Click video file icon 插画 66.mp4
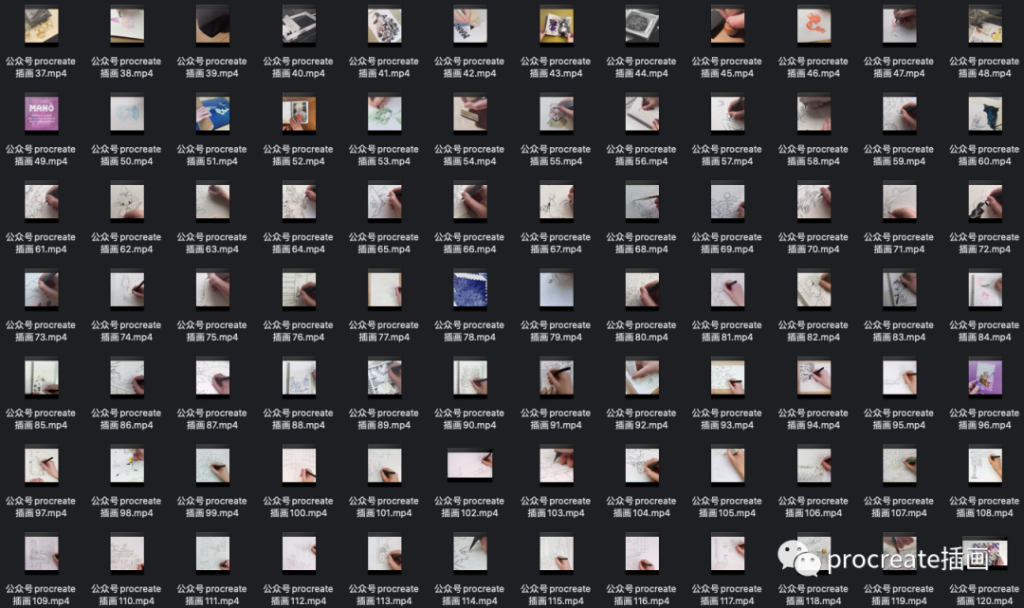Screen dimensions: 1024x608 [470, 201]
